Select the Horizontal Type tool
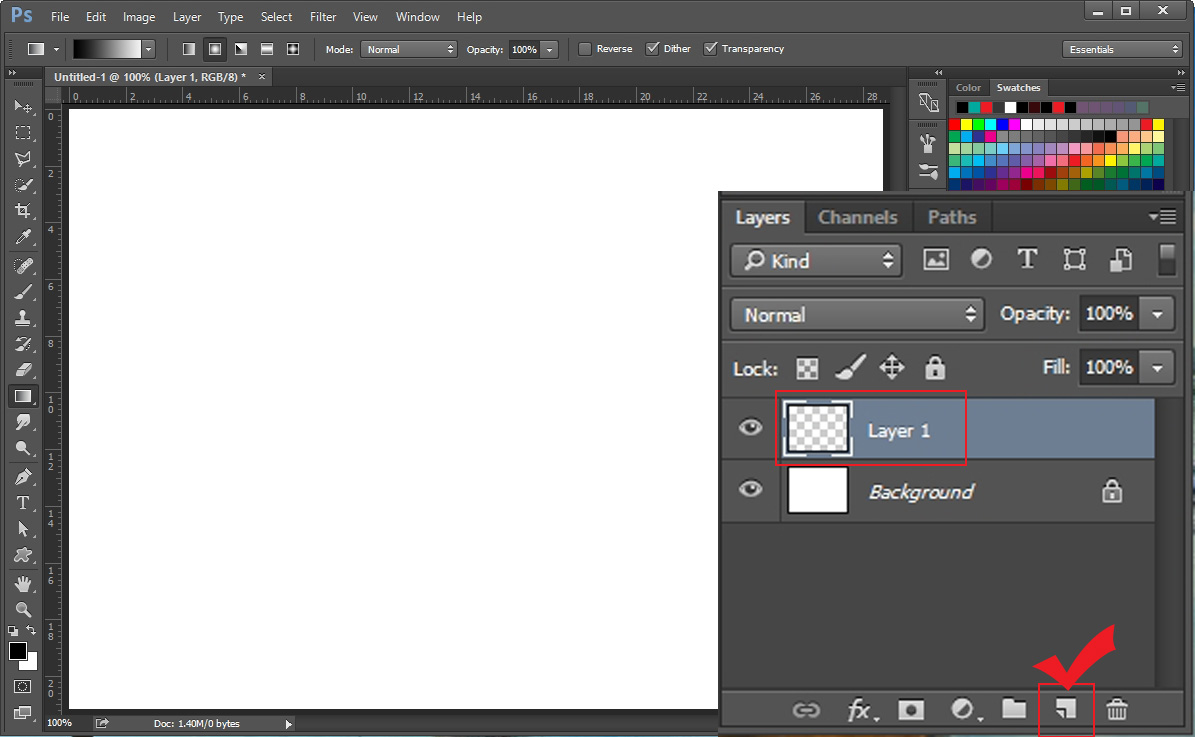The height and width of the screenshot is (737, 1195). [23, 503]
